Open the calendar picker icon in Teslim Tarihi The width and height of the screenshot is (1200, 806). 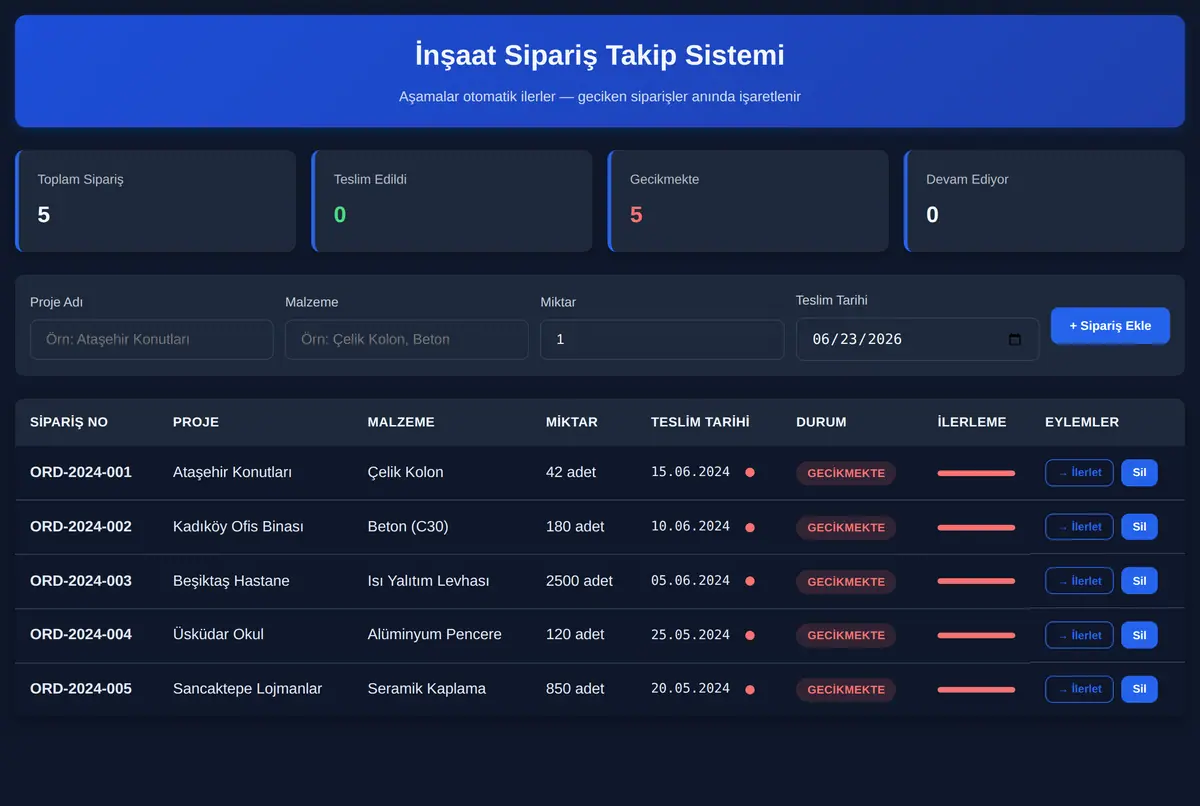click(x=1015, y=339)
